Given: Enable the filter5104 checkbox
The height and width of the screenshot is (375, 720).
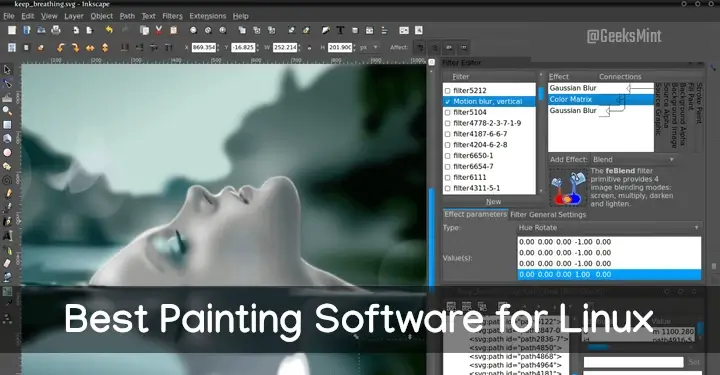Looking at the screenshot, I should coord(448,112).
